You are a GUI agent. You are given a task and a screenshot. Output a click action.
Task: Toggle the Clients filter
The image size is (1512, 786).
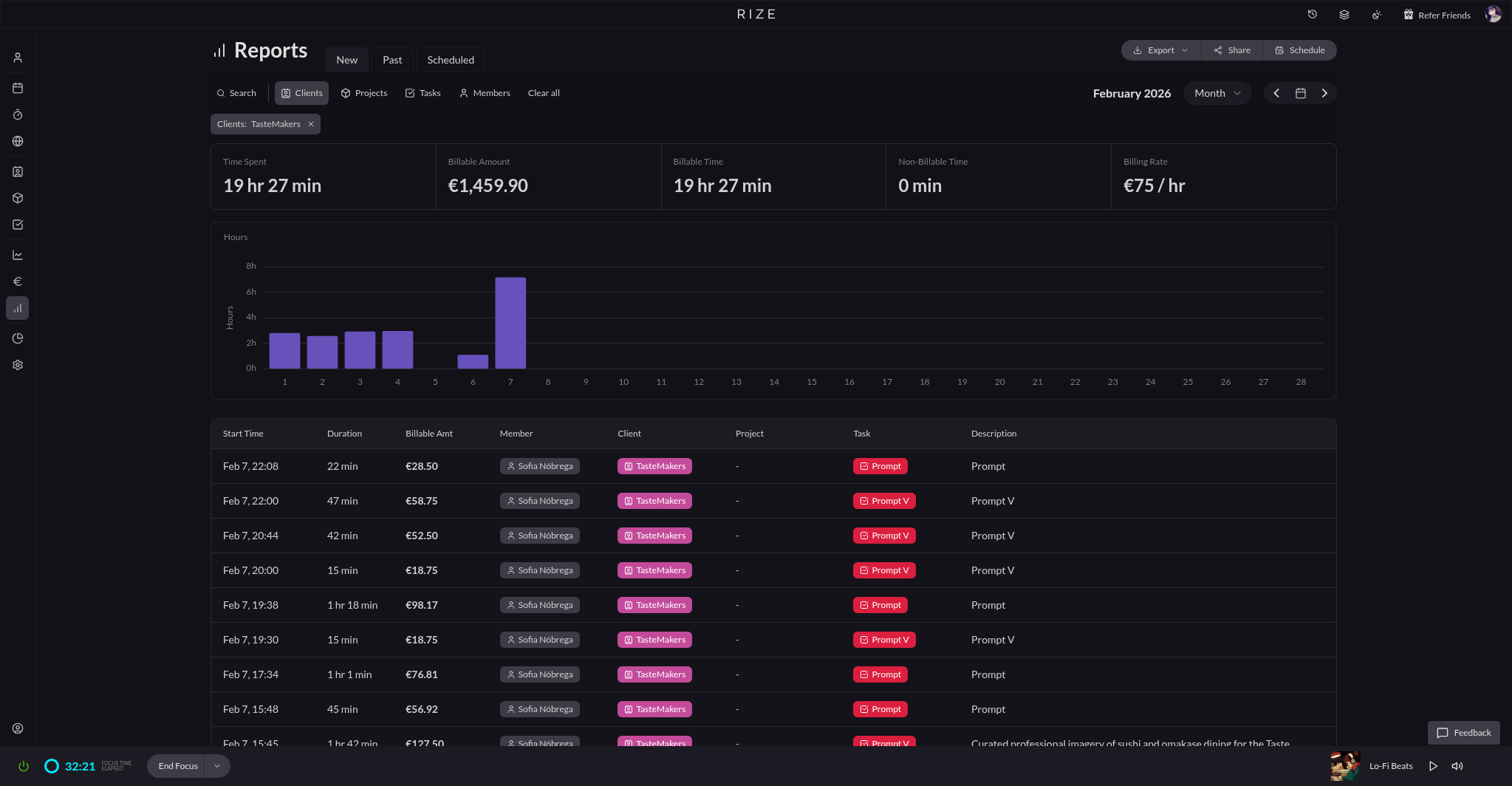coord(301,93)
